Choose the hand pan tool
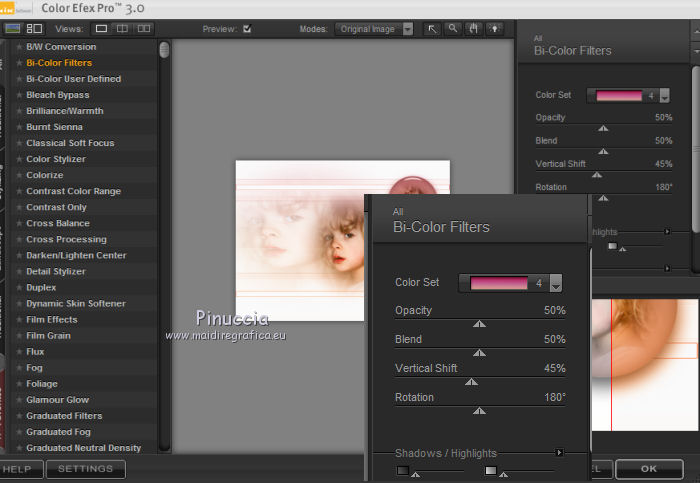The width and height of the screenshot is (700, 483). pyautogui.click(x=474, y=29)
